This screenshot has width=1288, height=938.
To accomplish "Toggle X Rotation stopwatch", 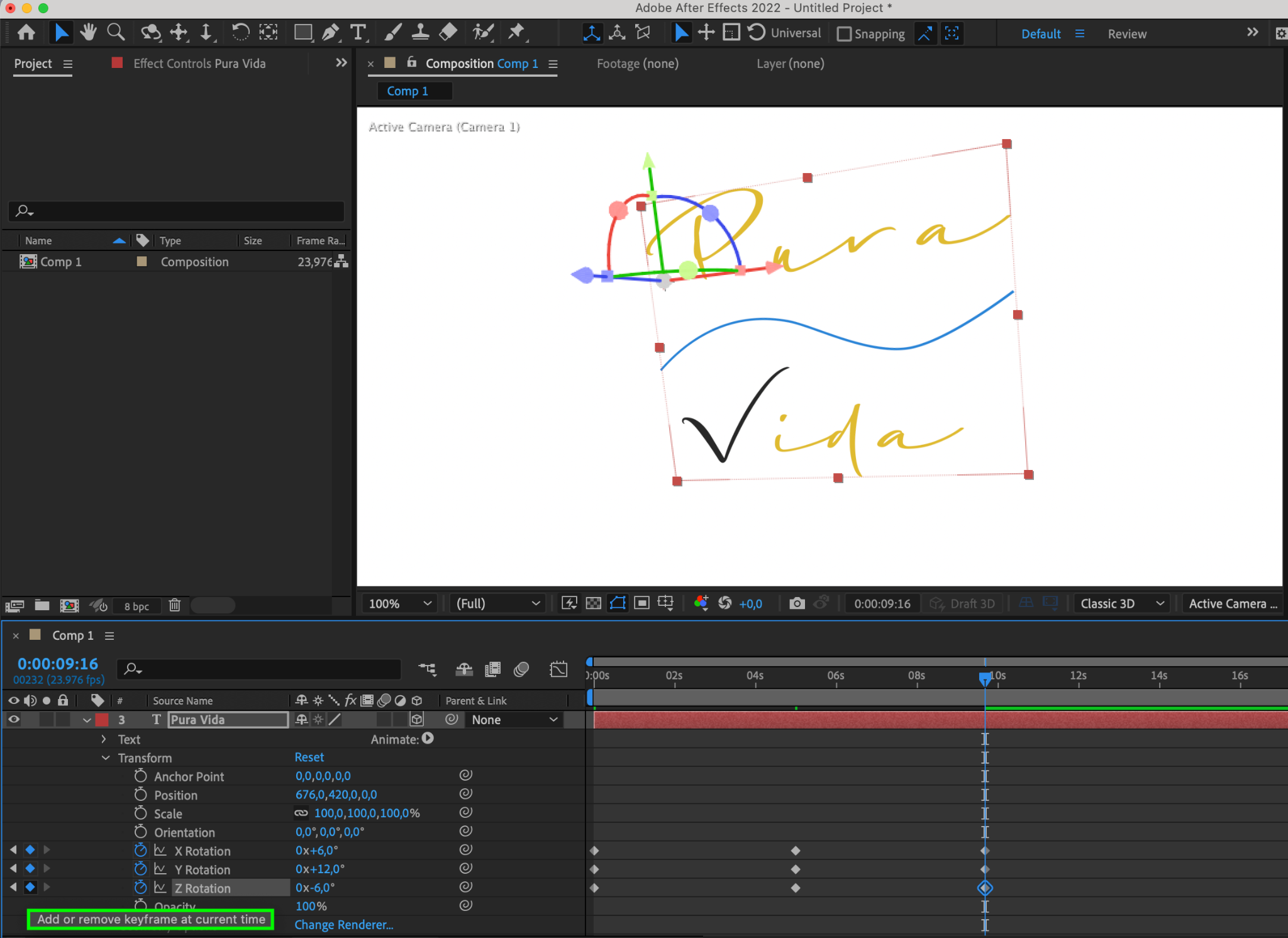I will [141, 851].
